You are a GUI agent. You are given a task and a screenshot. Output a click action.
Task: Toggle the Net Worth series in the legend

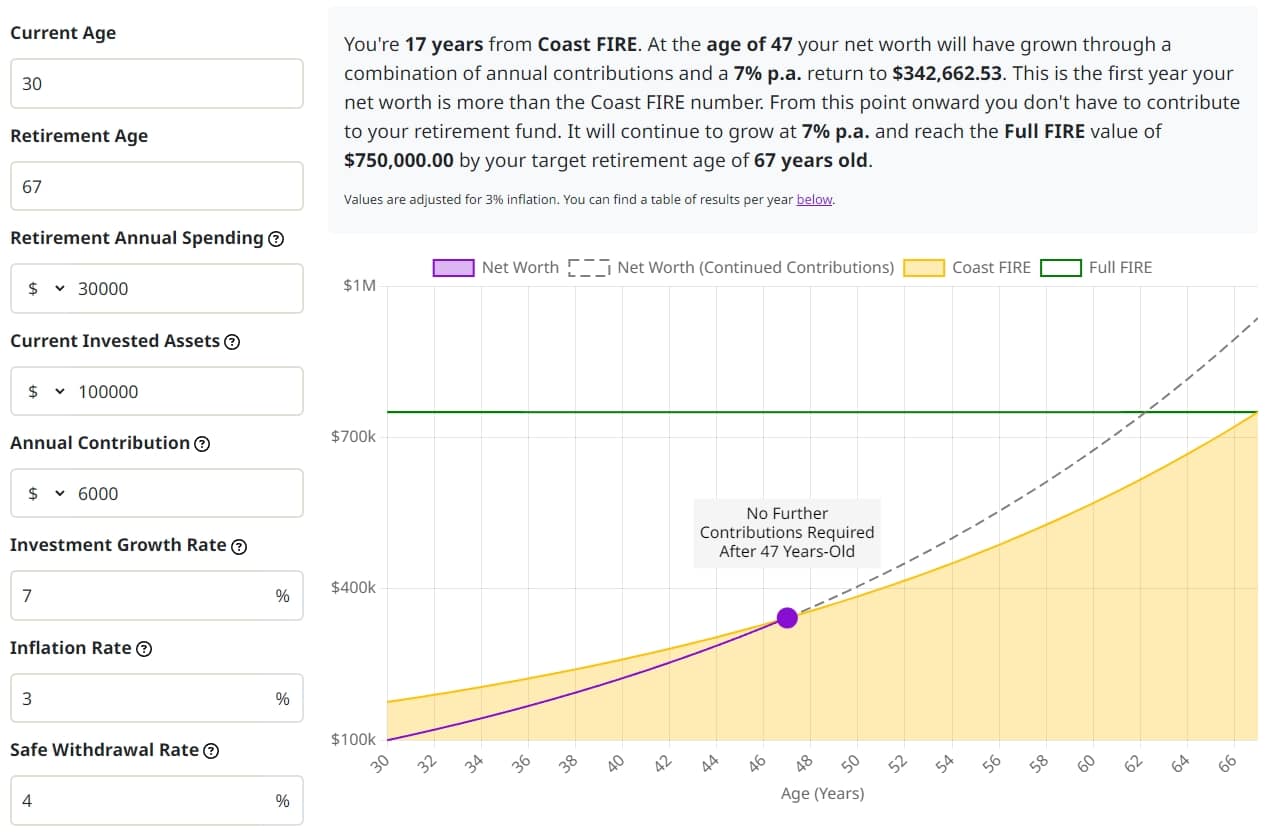click(454, 267)
